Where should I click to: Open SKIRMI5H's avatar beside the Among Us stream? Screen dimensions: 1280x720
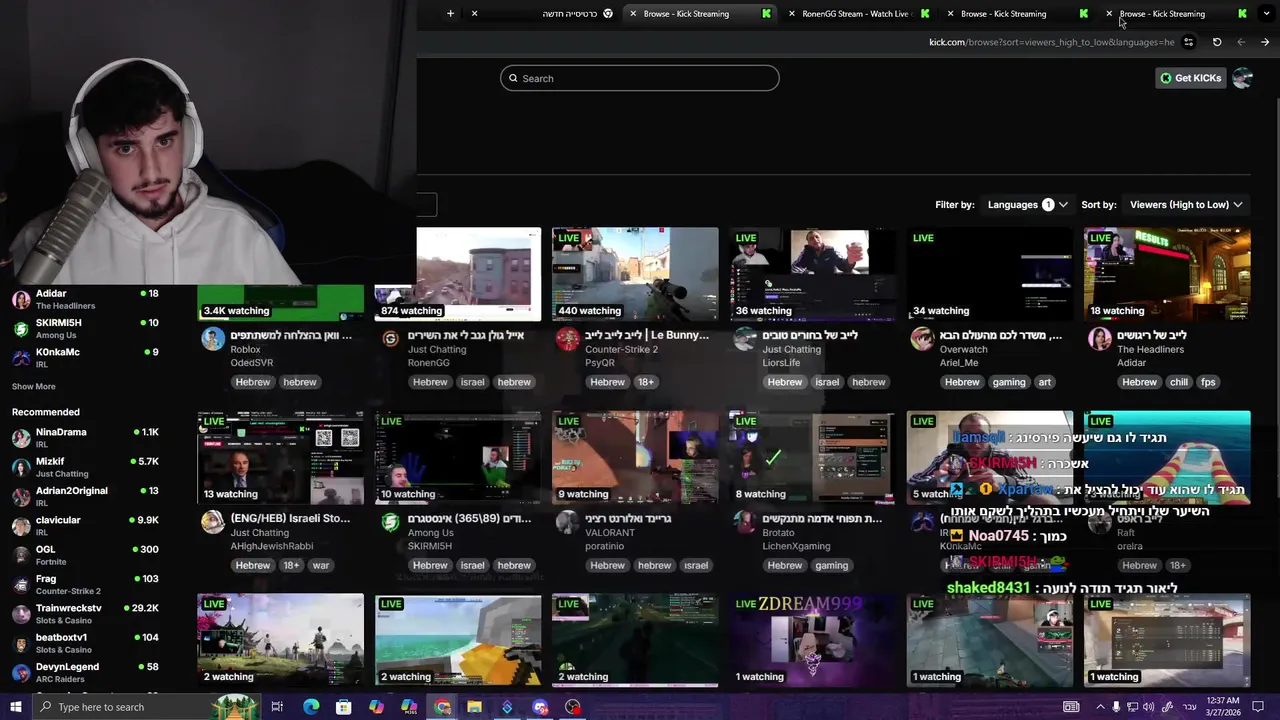click(390, 521)
